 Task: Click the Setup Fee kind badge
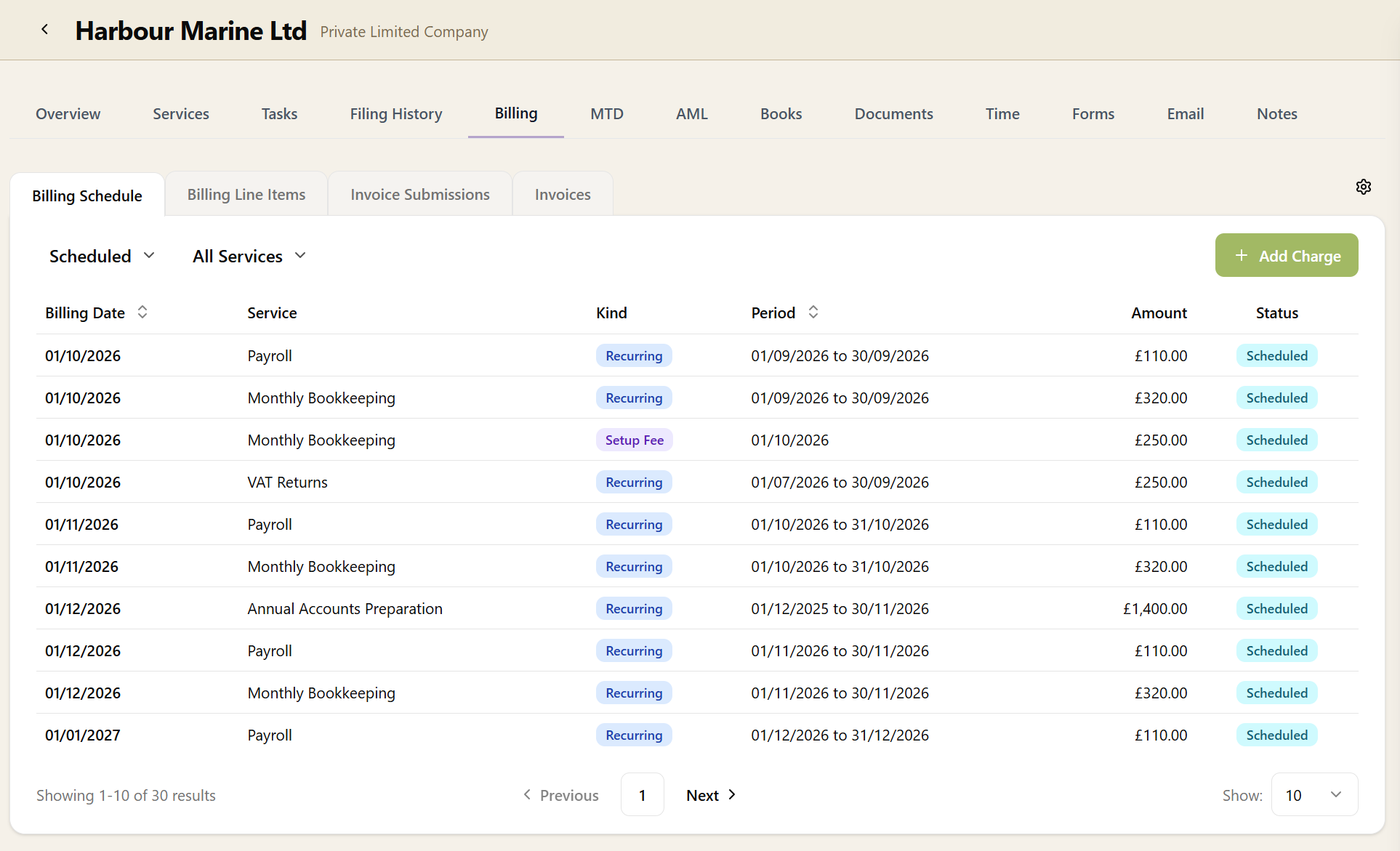click(x=635, y=440)
